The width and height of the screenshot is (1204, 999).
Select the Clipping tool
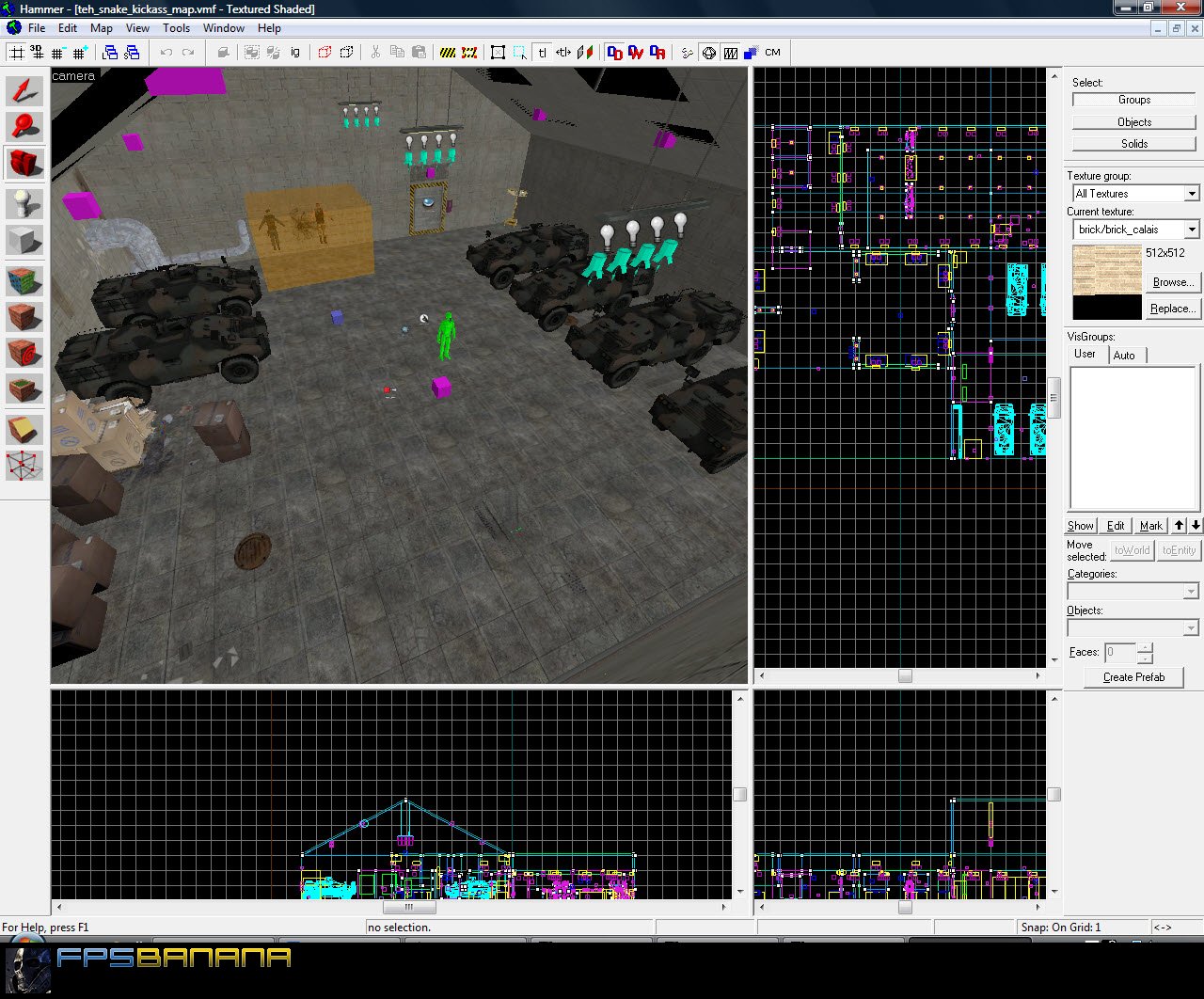tap(24, 428)
